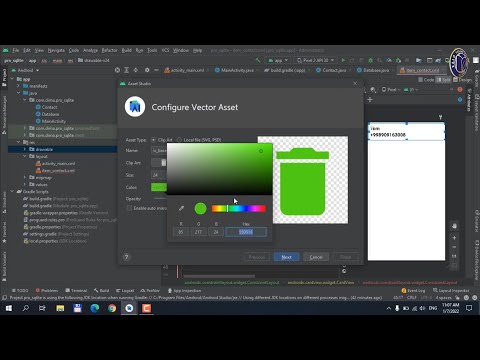Click the debug app bug icon
The width and height of the screenshot is (480, 360).
click(370, 60)
